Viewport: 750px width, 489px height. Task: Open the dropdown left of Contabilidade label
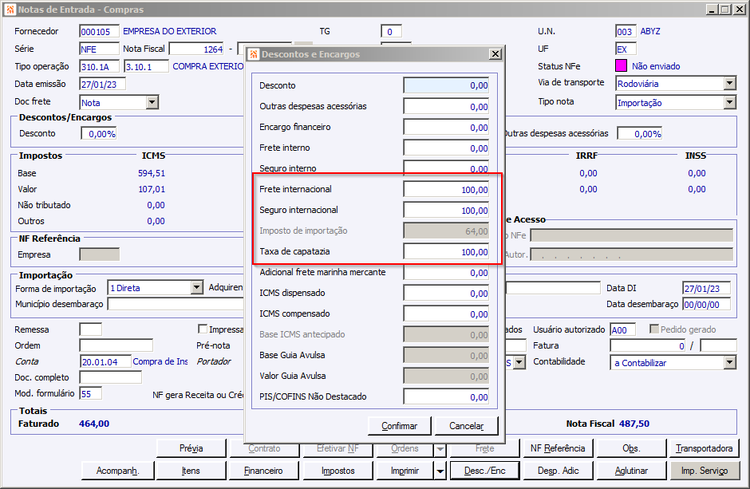coord(520,362)
